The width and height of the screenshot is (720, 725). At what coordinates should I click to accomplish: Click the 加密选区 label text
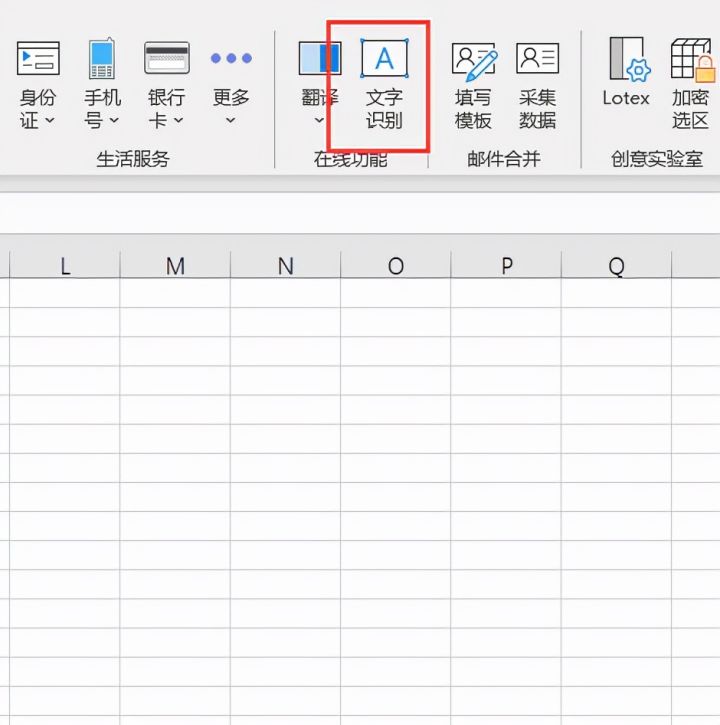tap(690, 109)
